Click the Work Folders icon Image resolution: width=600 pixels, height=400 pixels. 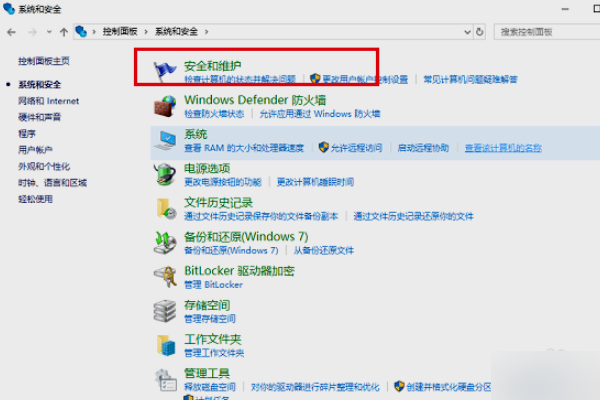pos(166,345)
